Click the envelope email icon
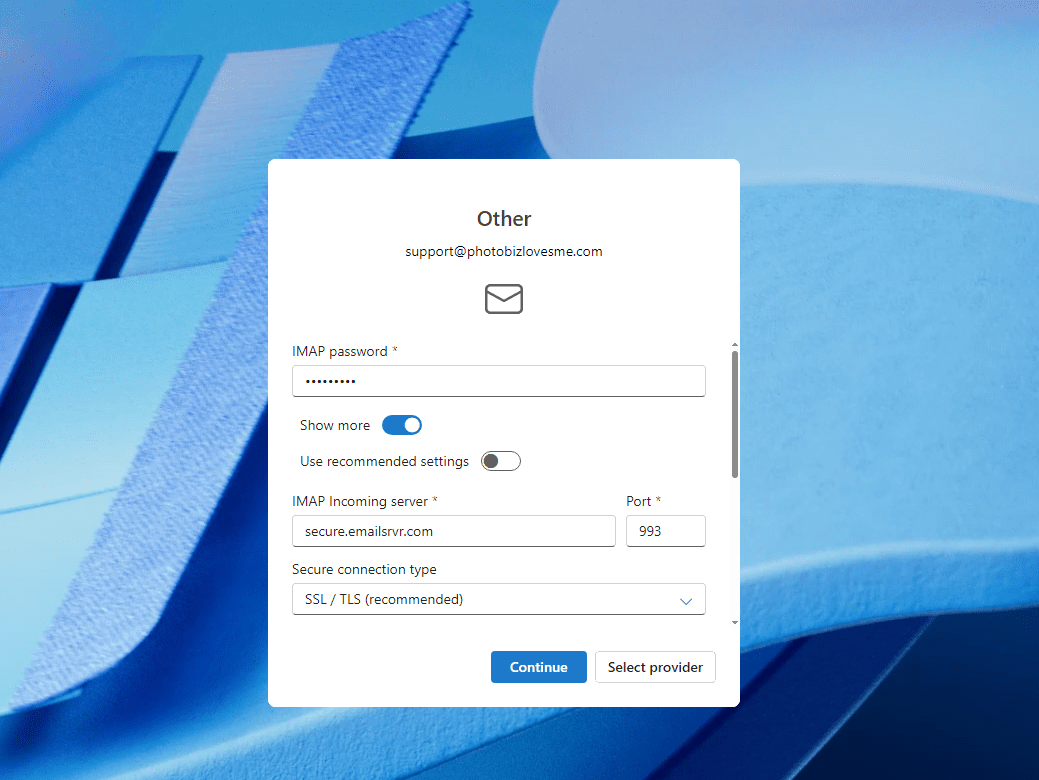1039x780 pixels. coord(503,298)
